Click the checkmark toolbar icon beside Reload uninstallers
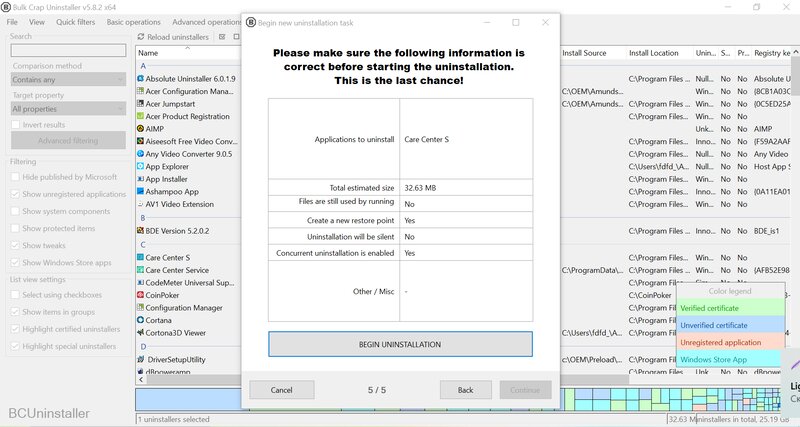This screenshot has height=427, width=800. tap(222, 37)
